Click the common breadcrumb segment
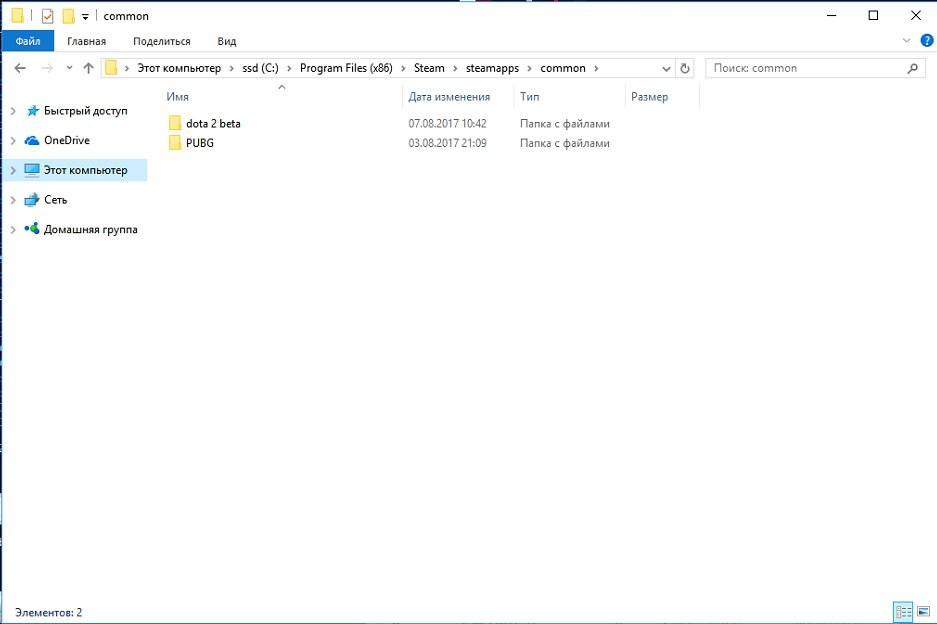Image resolution: width=937 pixels, height=624 pixels. (563, 68)
